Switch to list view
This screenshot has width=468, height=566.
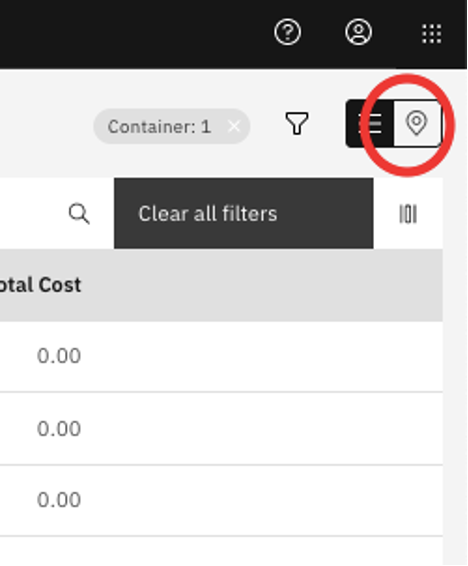tap(369, 123)
